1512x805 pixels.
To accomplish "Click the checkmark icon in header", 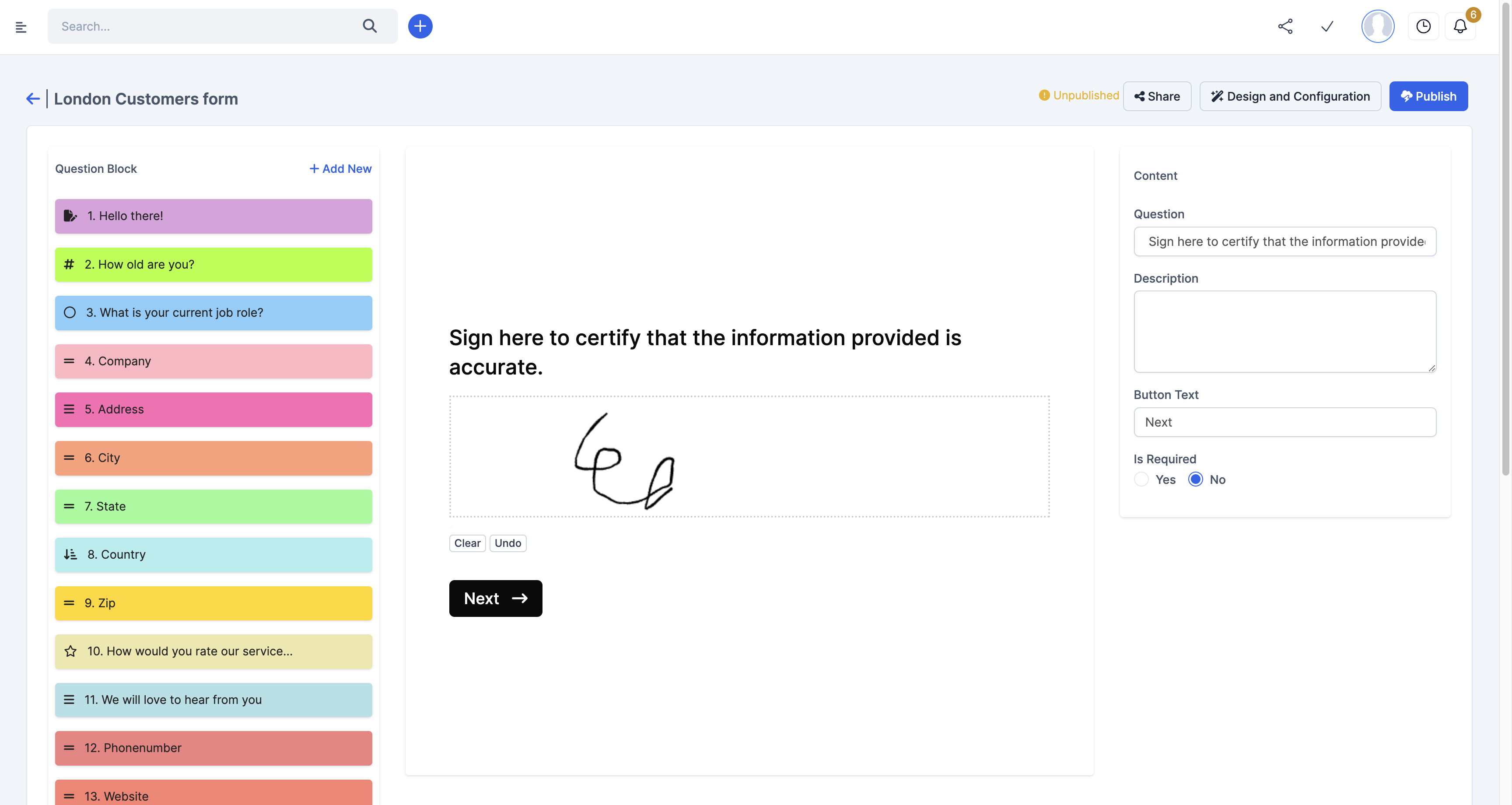I will pos(1327,26).
